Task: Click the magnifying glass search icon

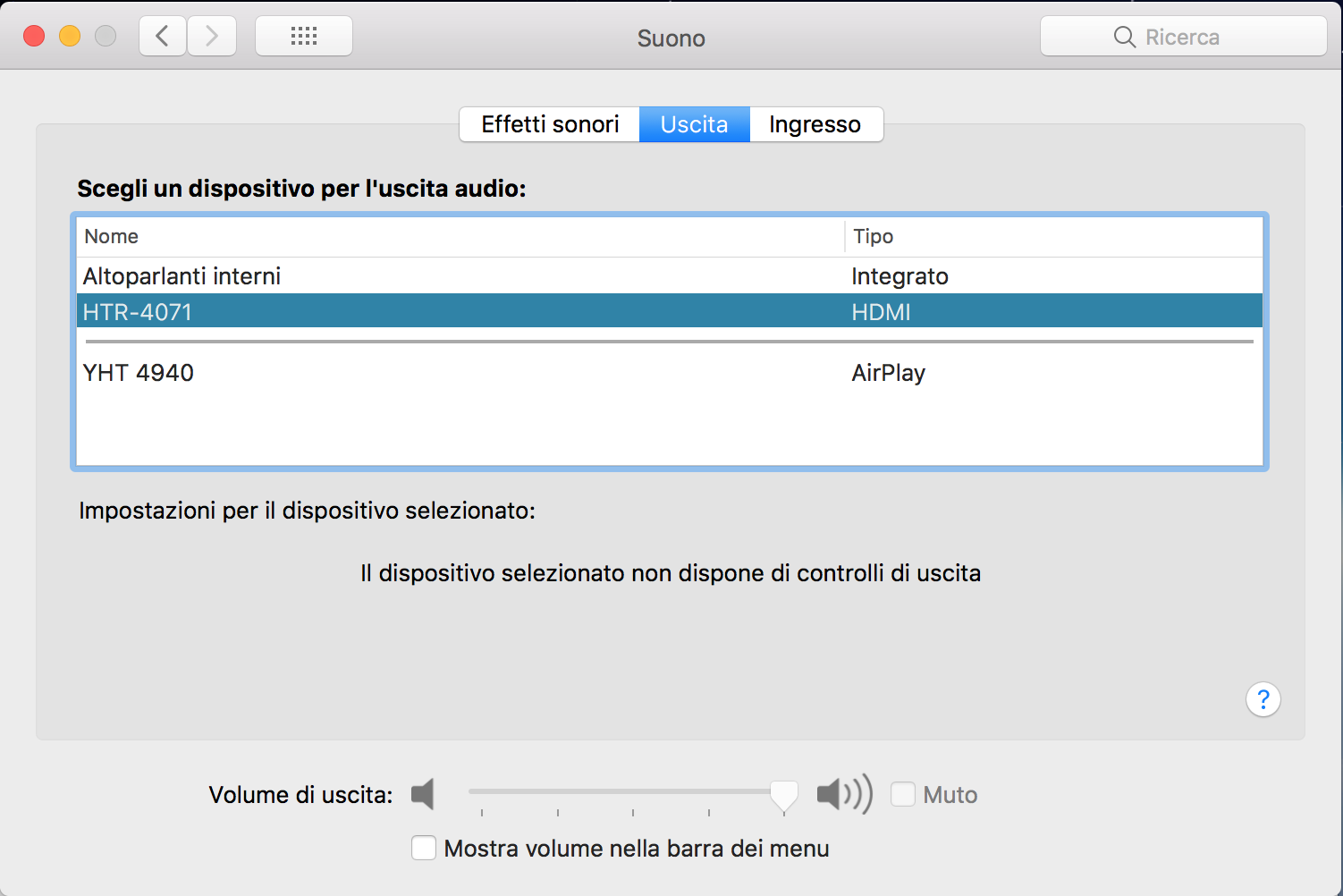Action: [1124, 37]
